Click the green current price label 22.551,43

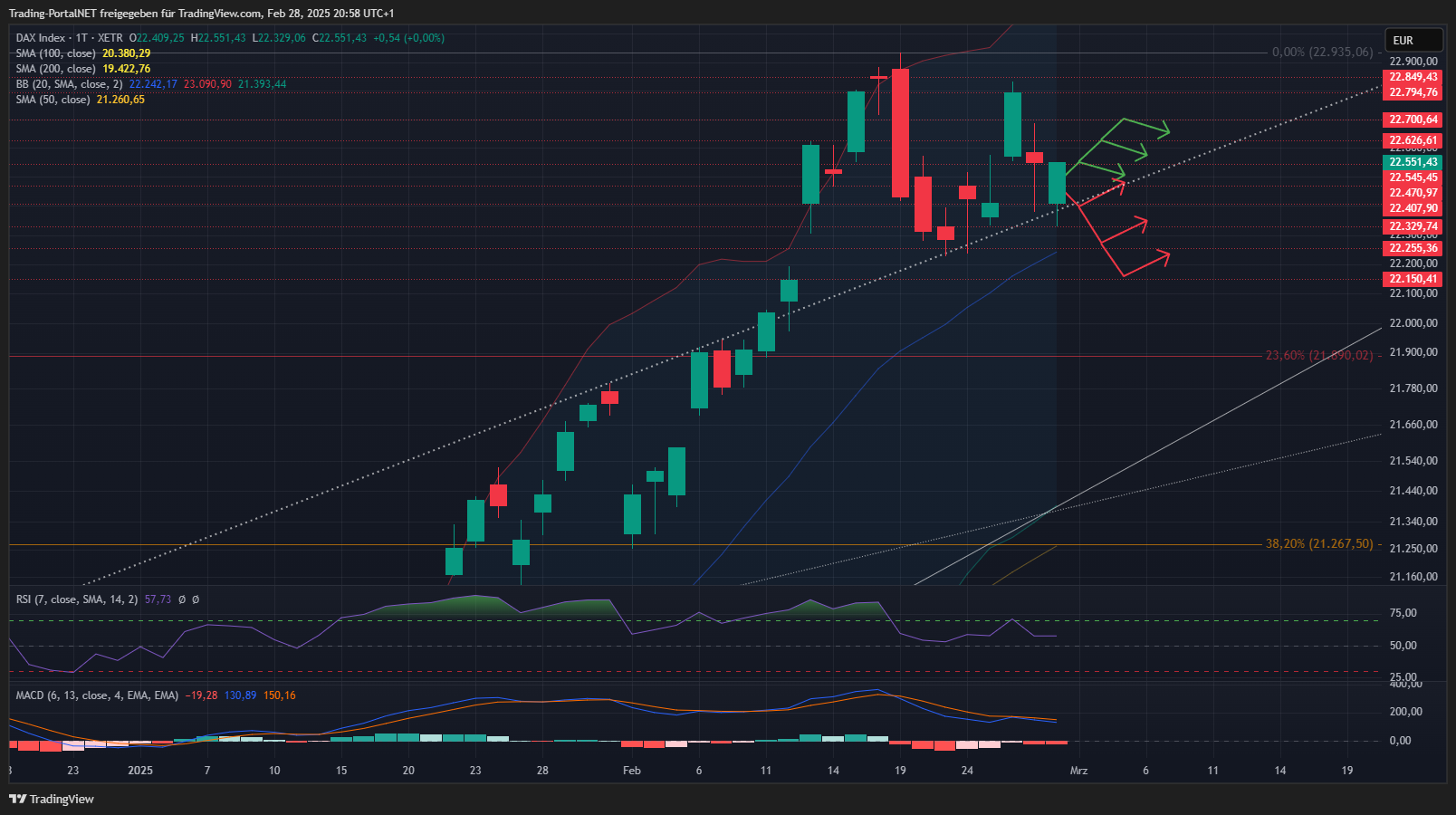point(1413,162)
